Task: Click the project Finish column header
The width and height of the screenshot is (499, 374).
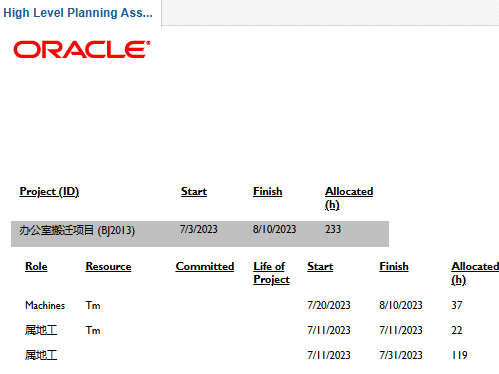Action: (268, 192)
